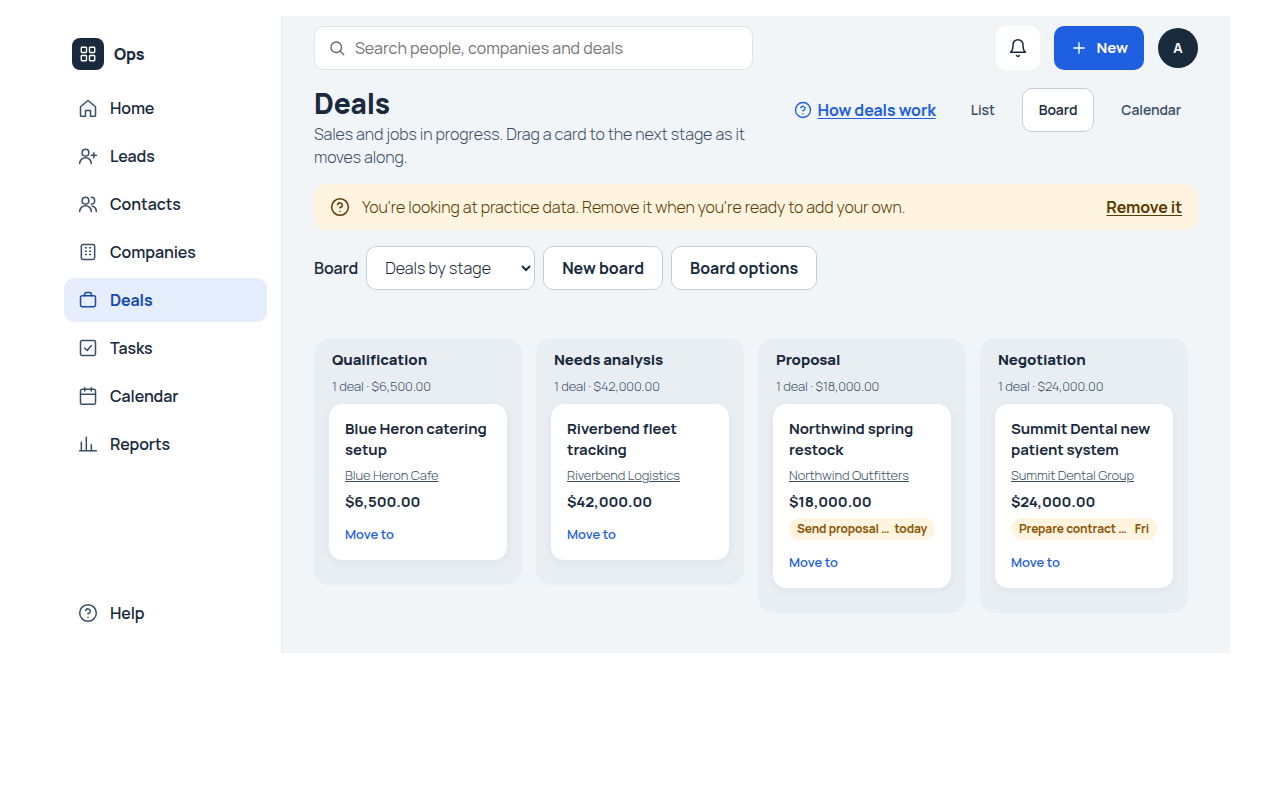Click Move to on Summit Dental card
Viewport: 1280px width, 800px height.
1035,563
